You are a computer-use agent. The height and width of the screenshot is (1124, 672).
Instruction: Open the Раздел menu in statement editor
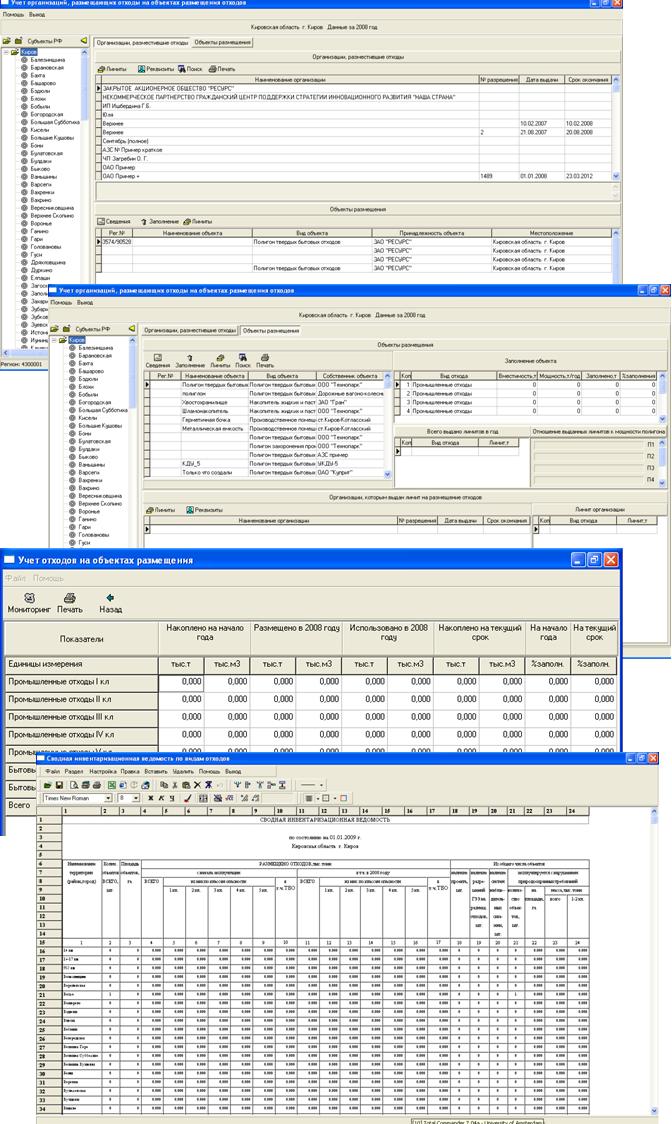73,772
